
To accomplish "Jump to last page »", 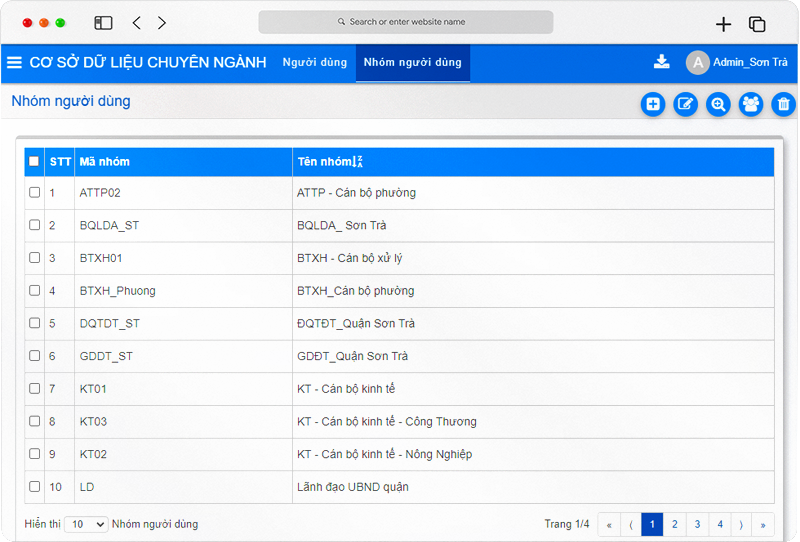I will pos(763,524).
